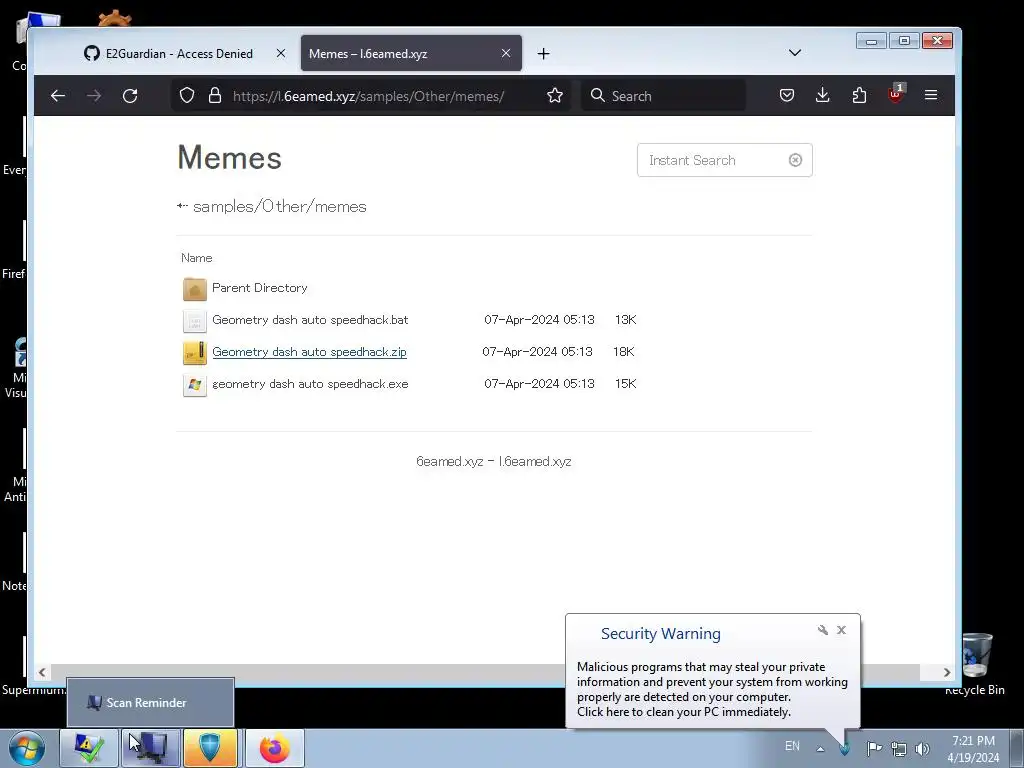Open the Firefox downloads panel
1024x768 pixels.
[823, 95]
